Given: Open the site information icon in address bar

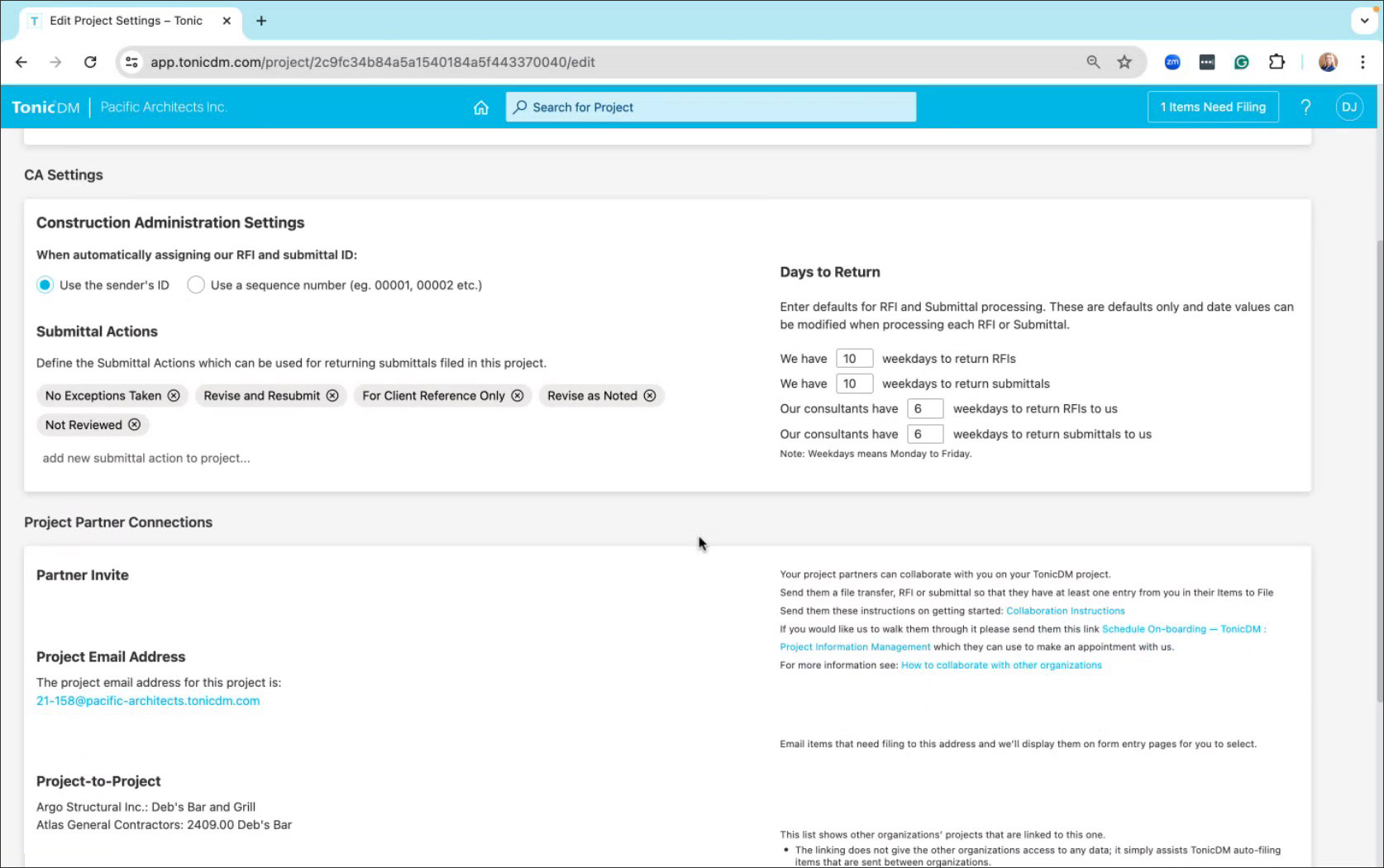Looking at the screenshot, I should (131, 62).
